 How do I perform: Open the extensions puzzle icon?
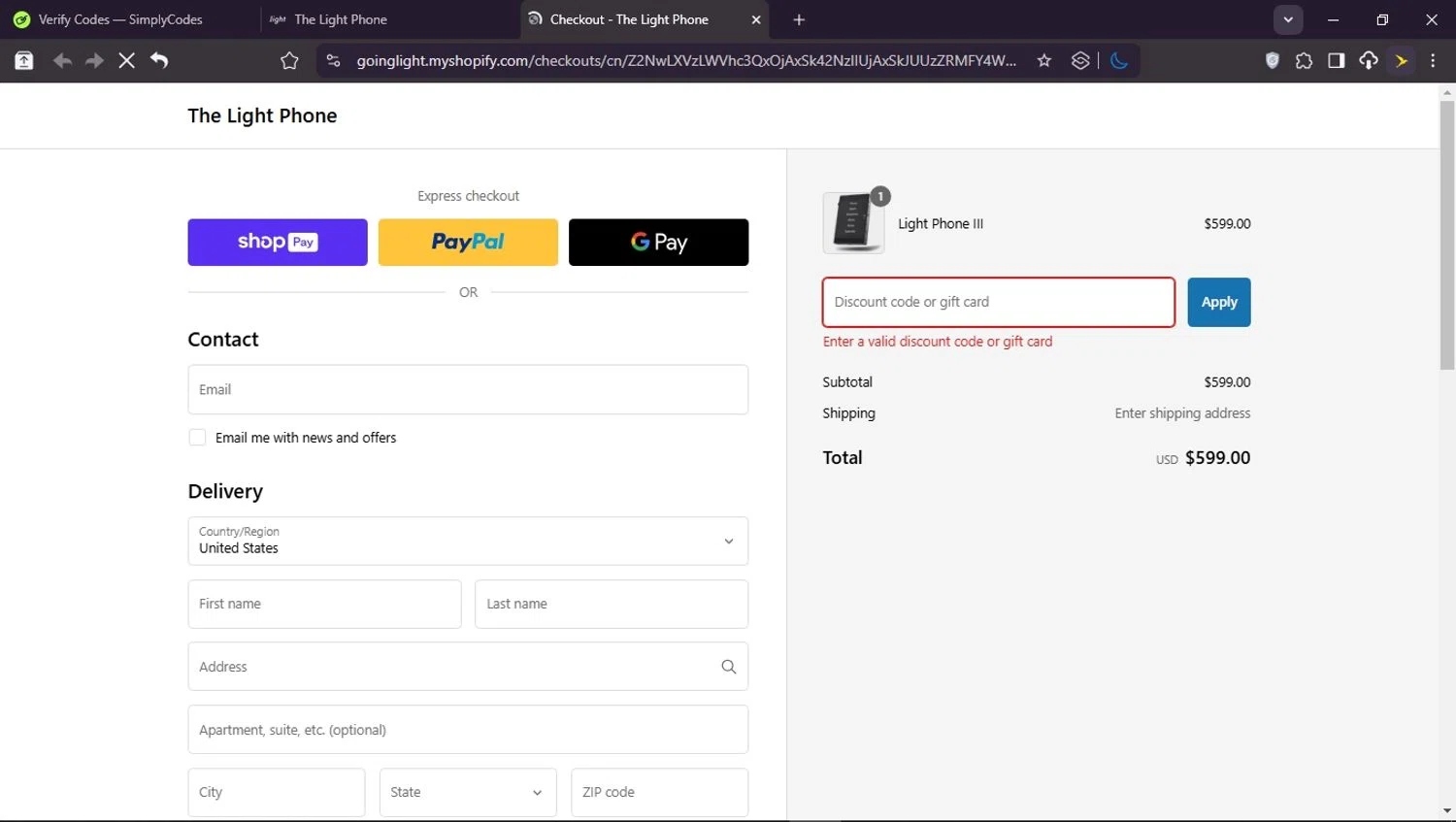[1304, 60]
